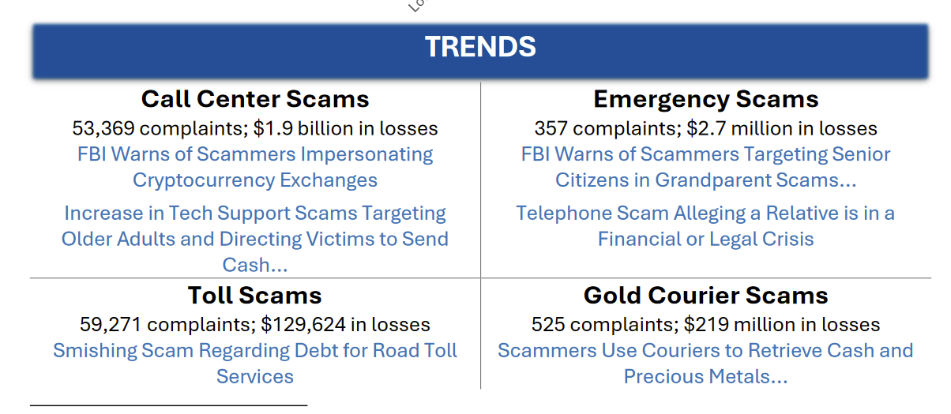Follow Scammers Use Couriers to Retrieve Cash link
The image size is (951, 414).
(705, 363)
